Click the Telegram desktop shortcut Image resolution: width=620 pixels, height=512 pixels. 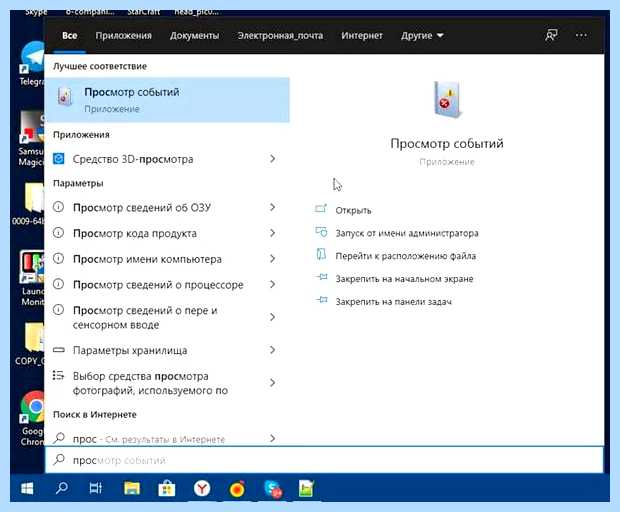click(x=32, y=63)
